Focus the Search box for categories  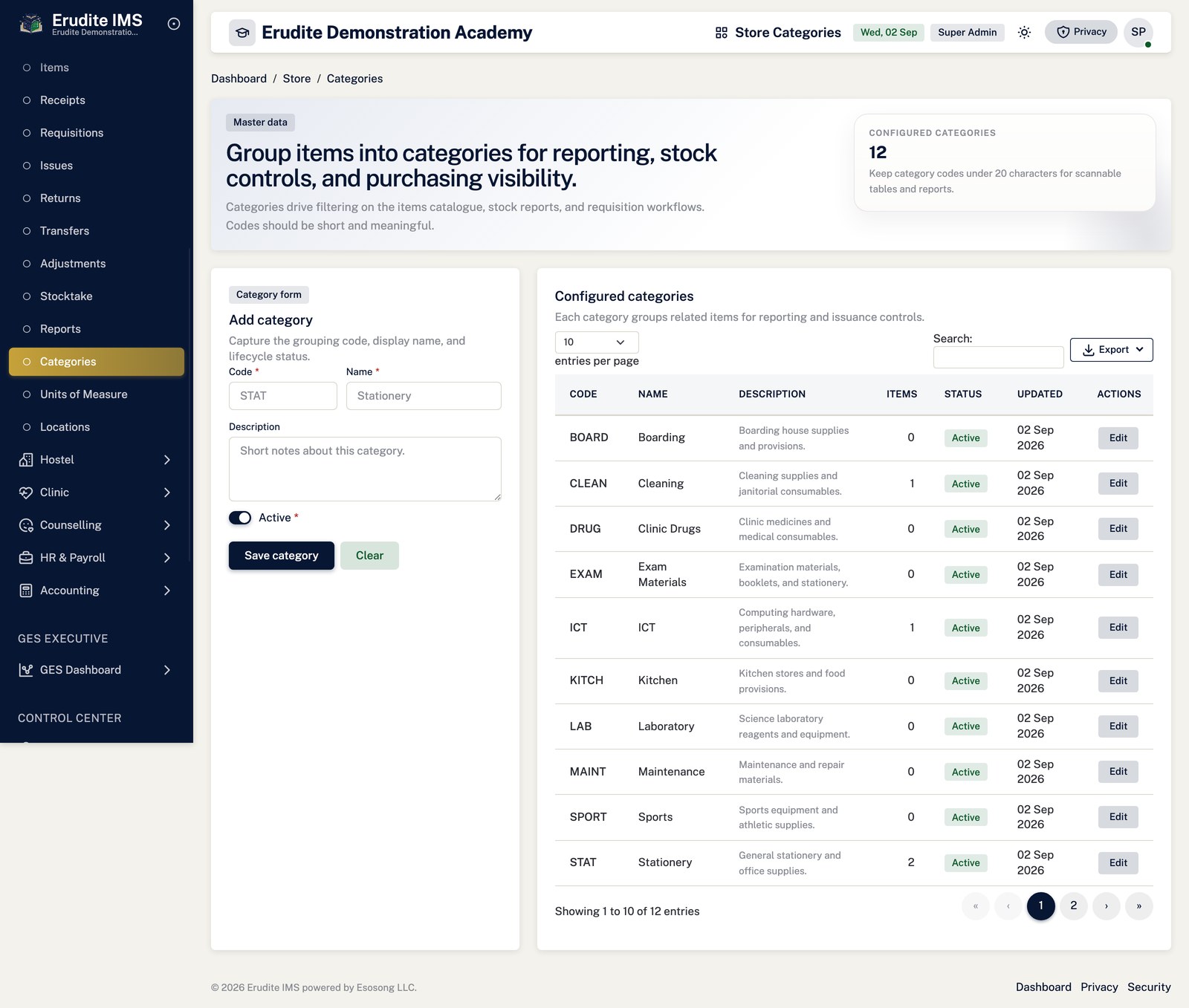pos(998,357)
